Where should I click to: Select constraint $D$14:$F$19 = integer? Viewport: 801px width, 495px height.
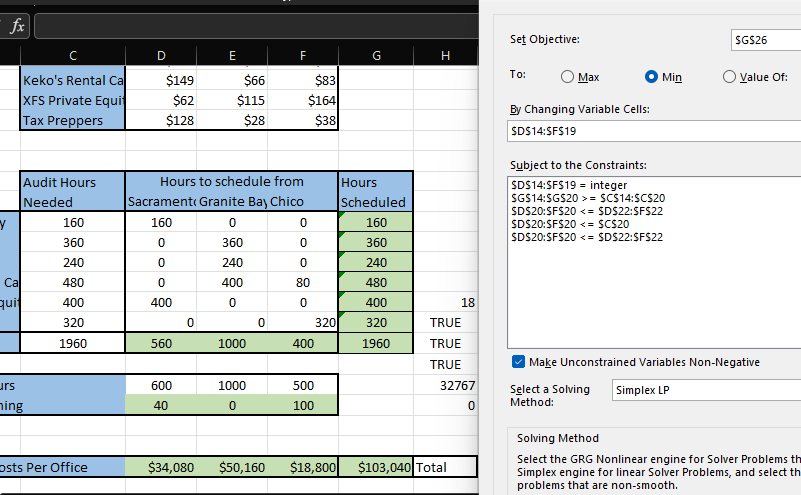[x=569, y=185]
